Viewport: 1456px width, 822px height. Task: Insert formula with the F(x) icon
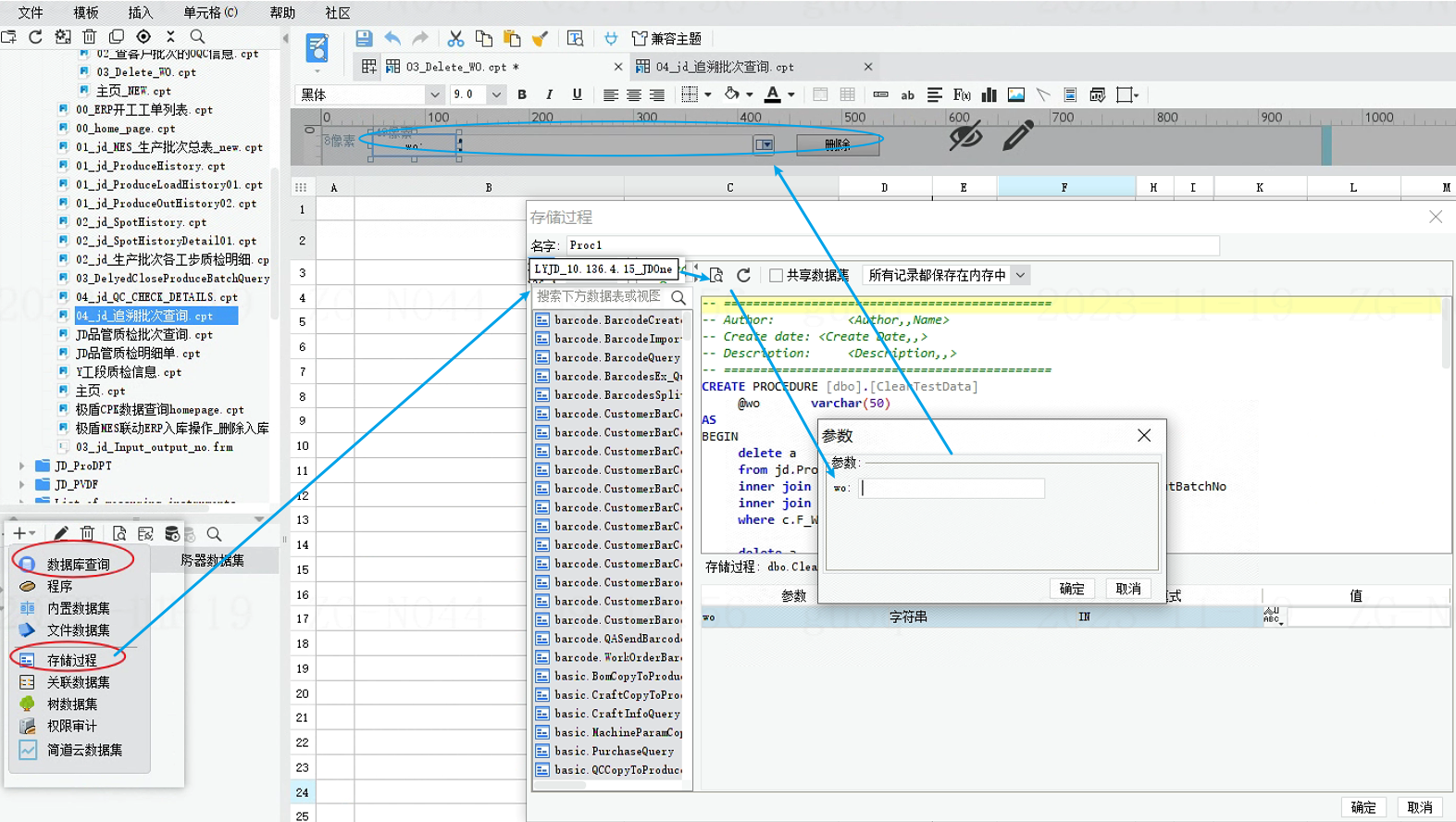[962, 94]
